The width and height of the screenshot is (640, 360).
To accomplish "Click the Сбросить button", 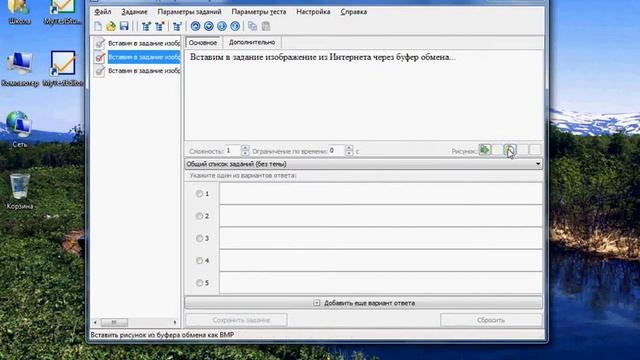I will coord(491,320).
